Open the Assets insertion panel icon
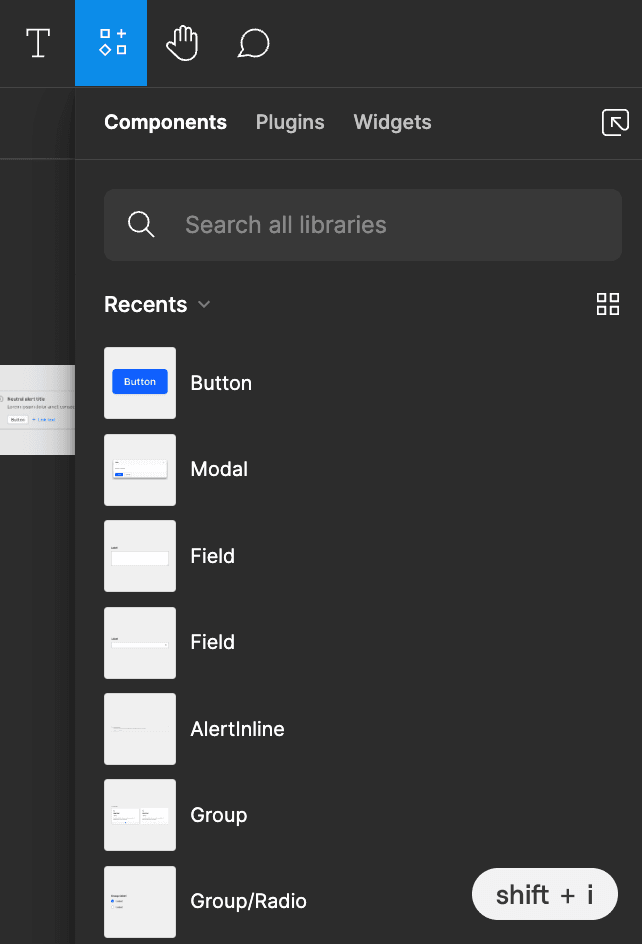 point(111,43)
